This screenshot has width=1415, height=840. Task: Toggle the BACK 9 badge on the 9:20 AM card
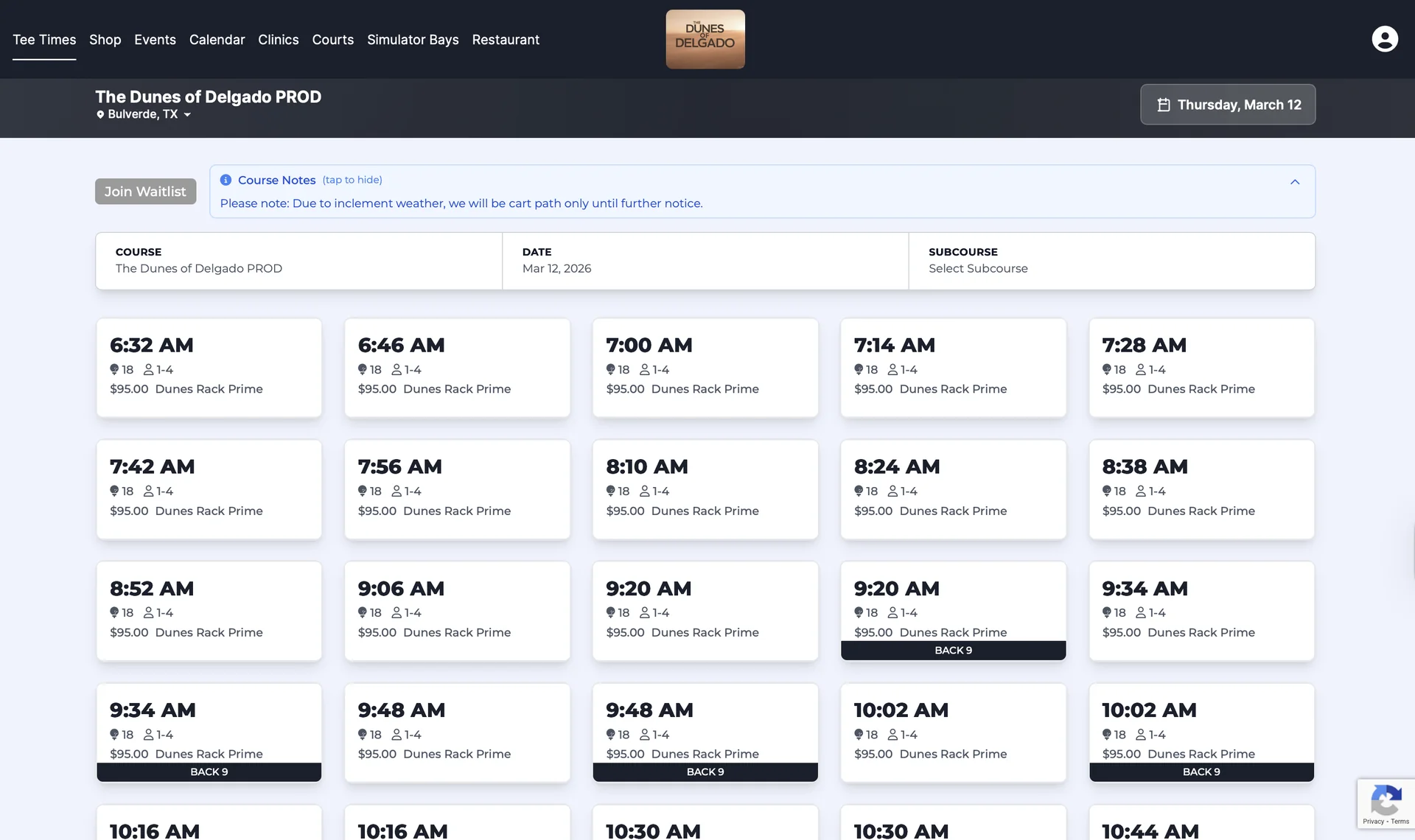tap(953, 650)
